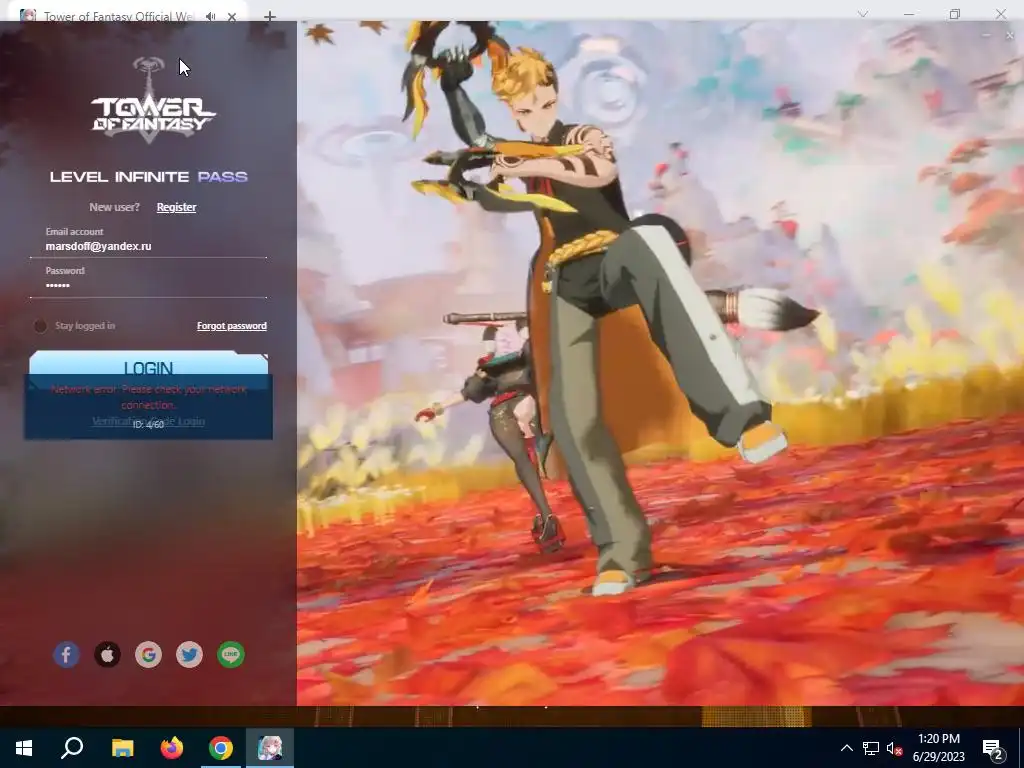Close the Tower of Fantasy tab
The height and width of the screenshot is (768, 1024).
[x=232, y=16]
